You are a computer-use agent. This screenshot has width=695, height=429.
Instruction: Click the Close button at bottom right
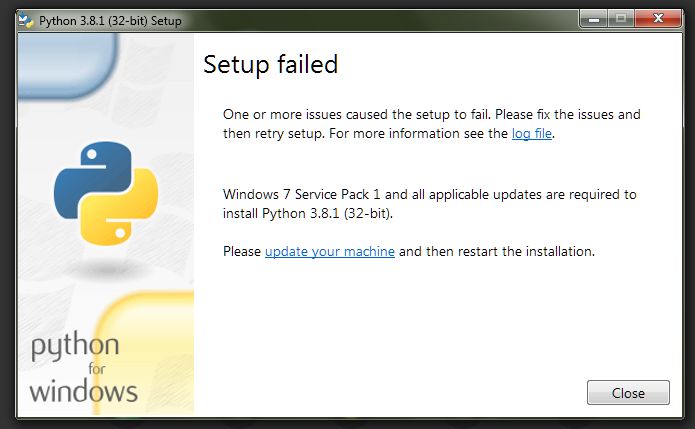pyautogui.click(x=628, y=393)
